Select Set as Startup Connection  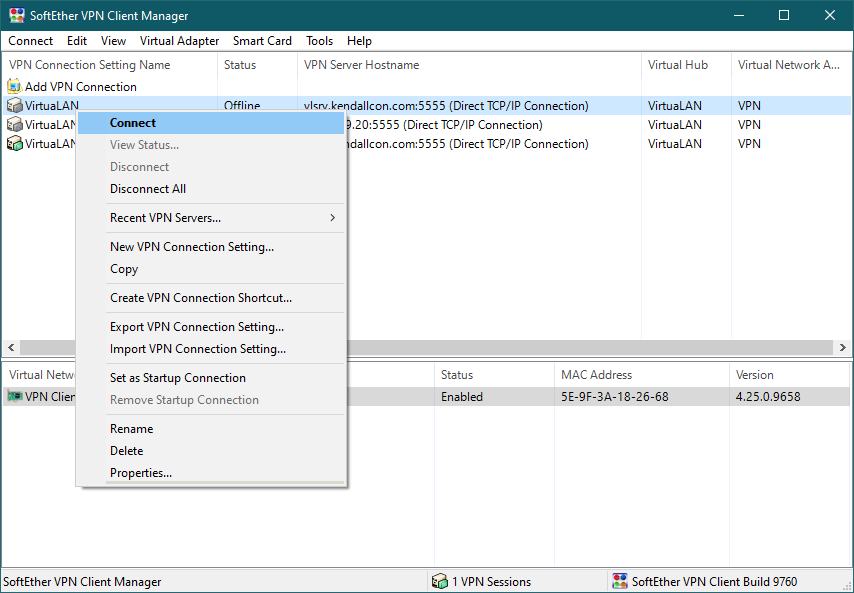click(178, 378)
